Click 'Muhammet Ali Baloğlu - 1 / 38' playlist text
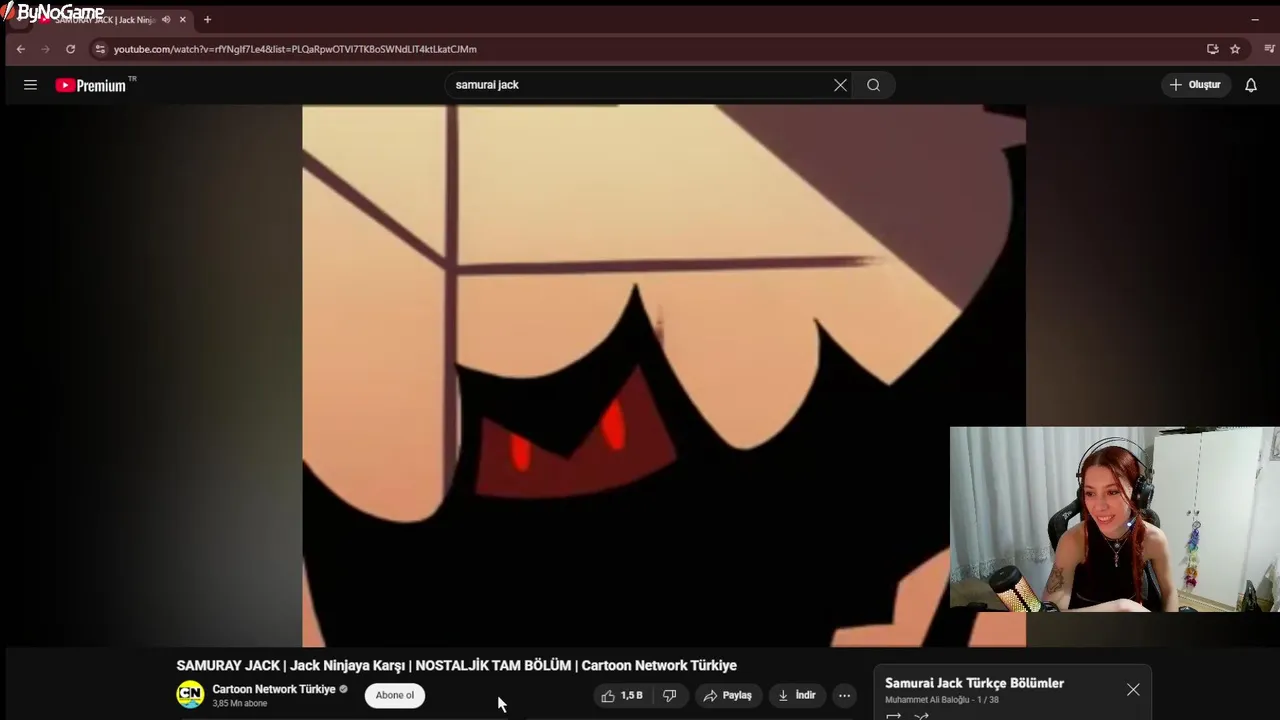1280x720 pixels. tap(942, 700)
